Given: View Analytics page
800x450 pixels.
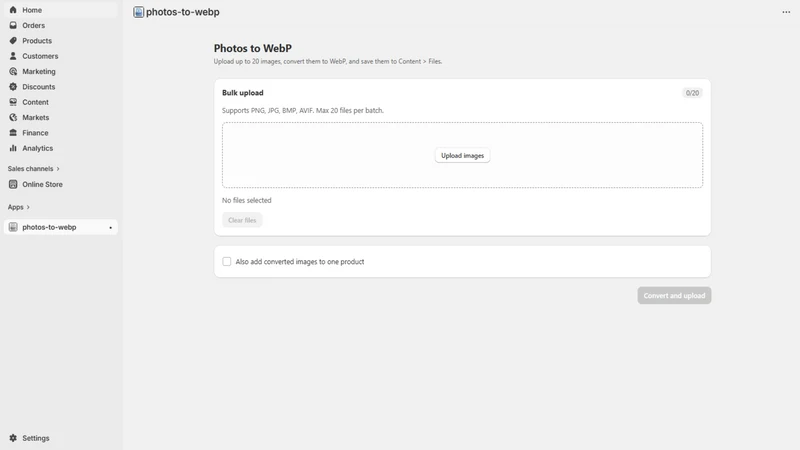Looking at the screenshot, I should (60, 147).
